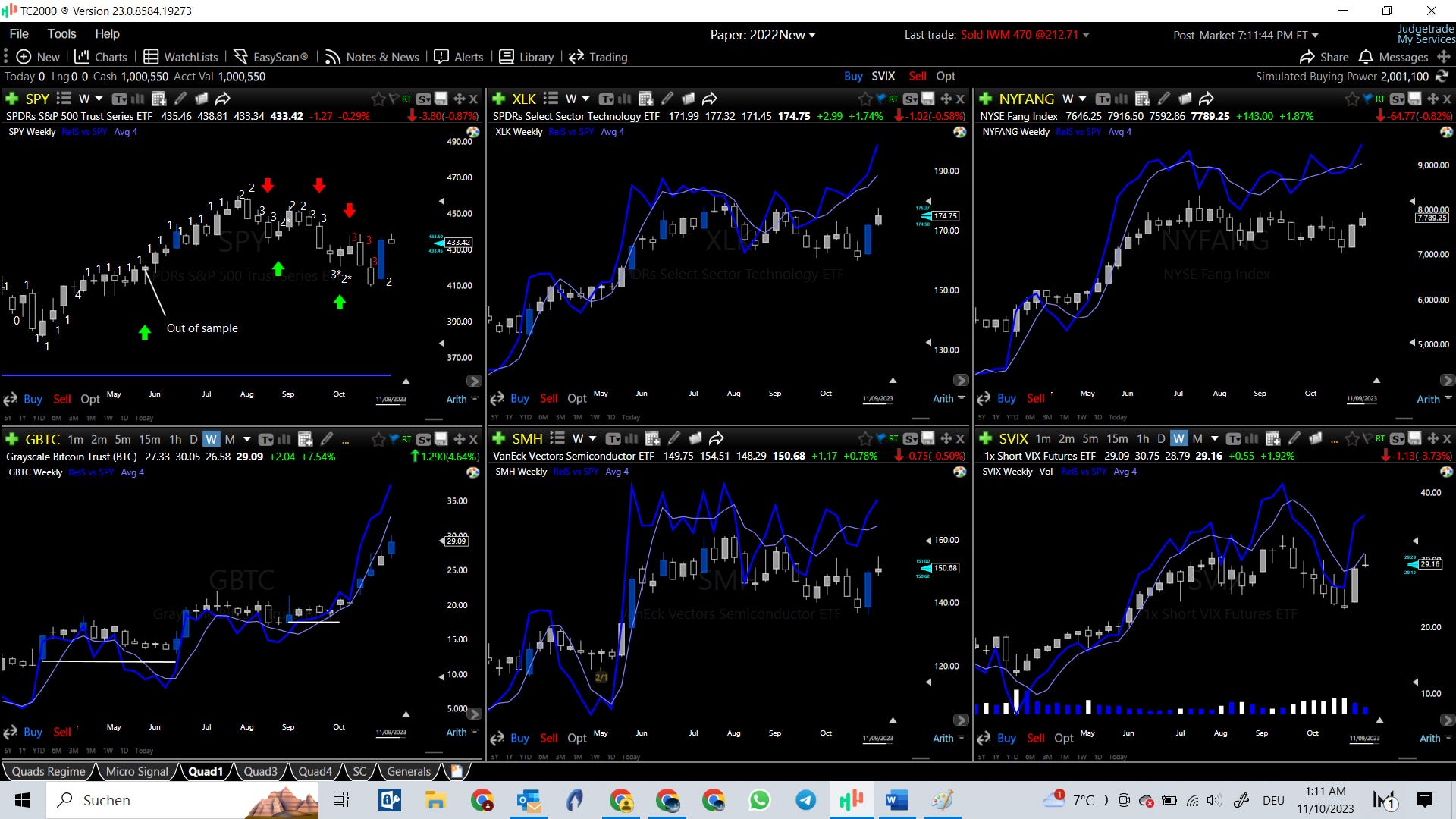Click add indicator grid icon on GBTC chart

(x=305, y=439)
